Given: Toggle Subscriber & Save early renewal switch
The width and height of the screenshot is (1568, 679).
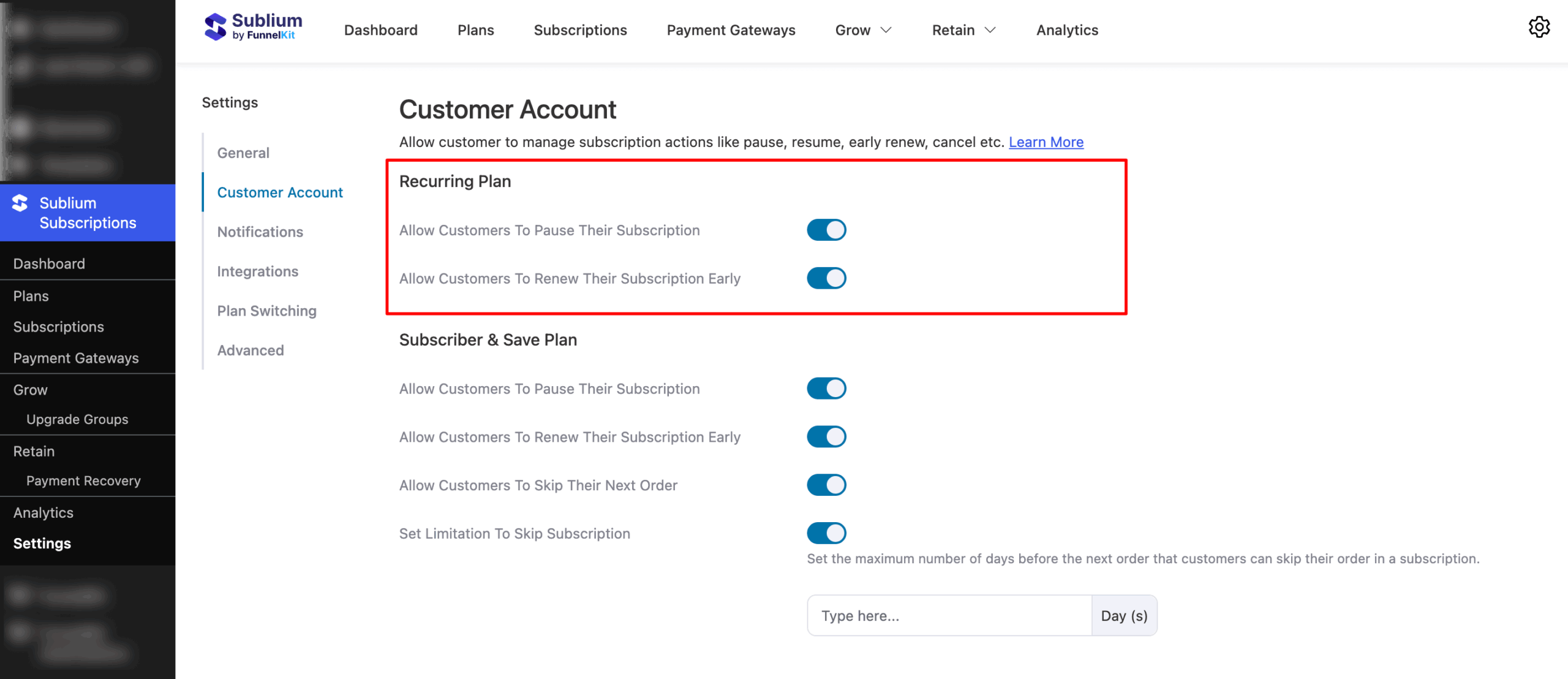Looking at the screenshot, I should [826, 436].
